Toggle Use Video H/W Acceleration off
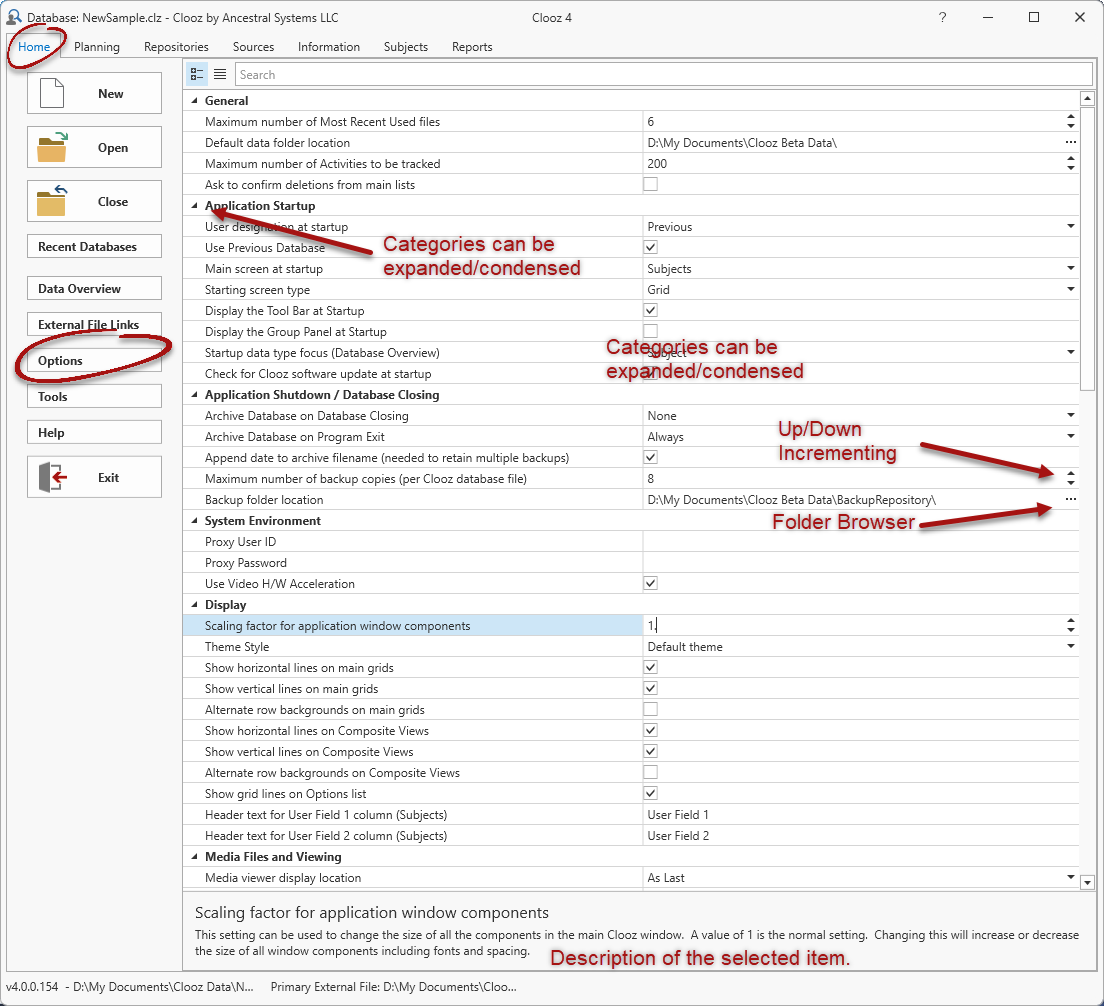Viewport: 1104px width, 1006px height. pyautogui.click(x=650, y=583)
